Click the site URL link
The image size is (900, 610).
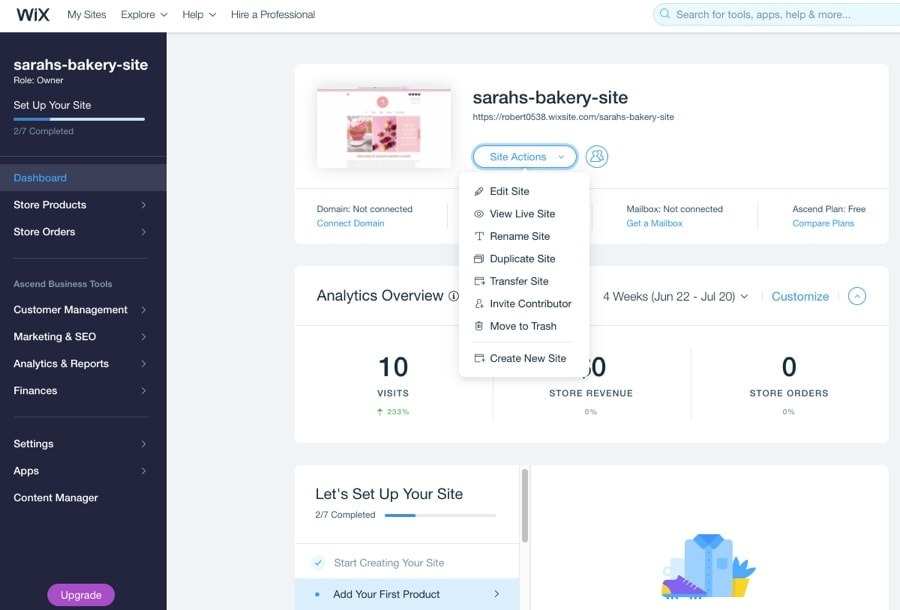tap(573, 117)
